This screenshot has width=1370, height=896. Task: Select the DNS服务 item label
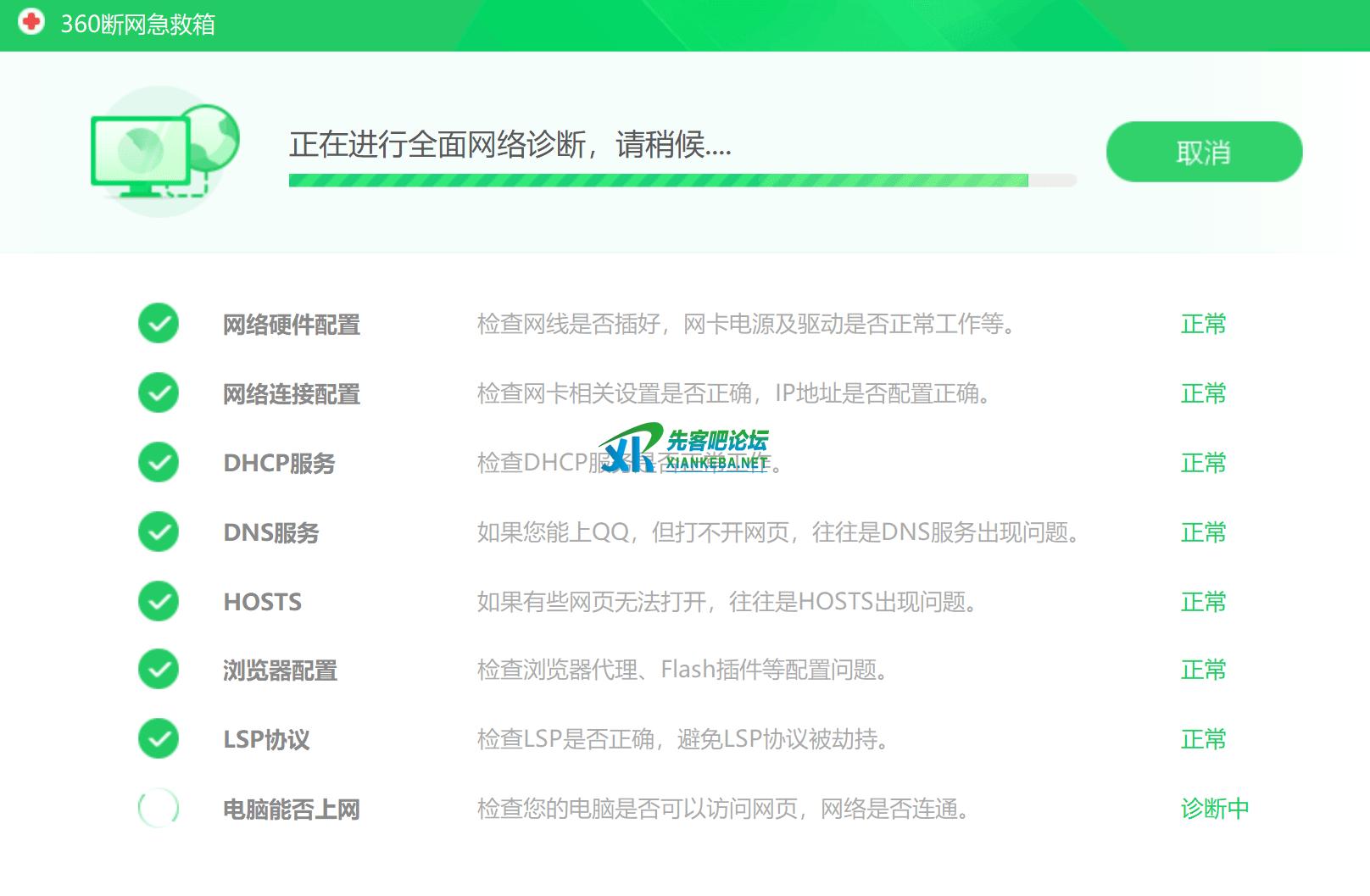(270, 533)
